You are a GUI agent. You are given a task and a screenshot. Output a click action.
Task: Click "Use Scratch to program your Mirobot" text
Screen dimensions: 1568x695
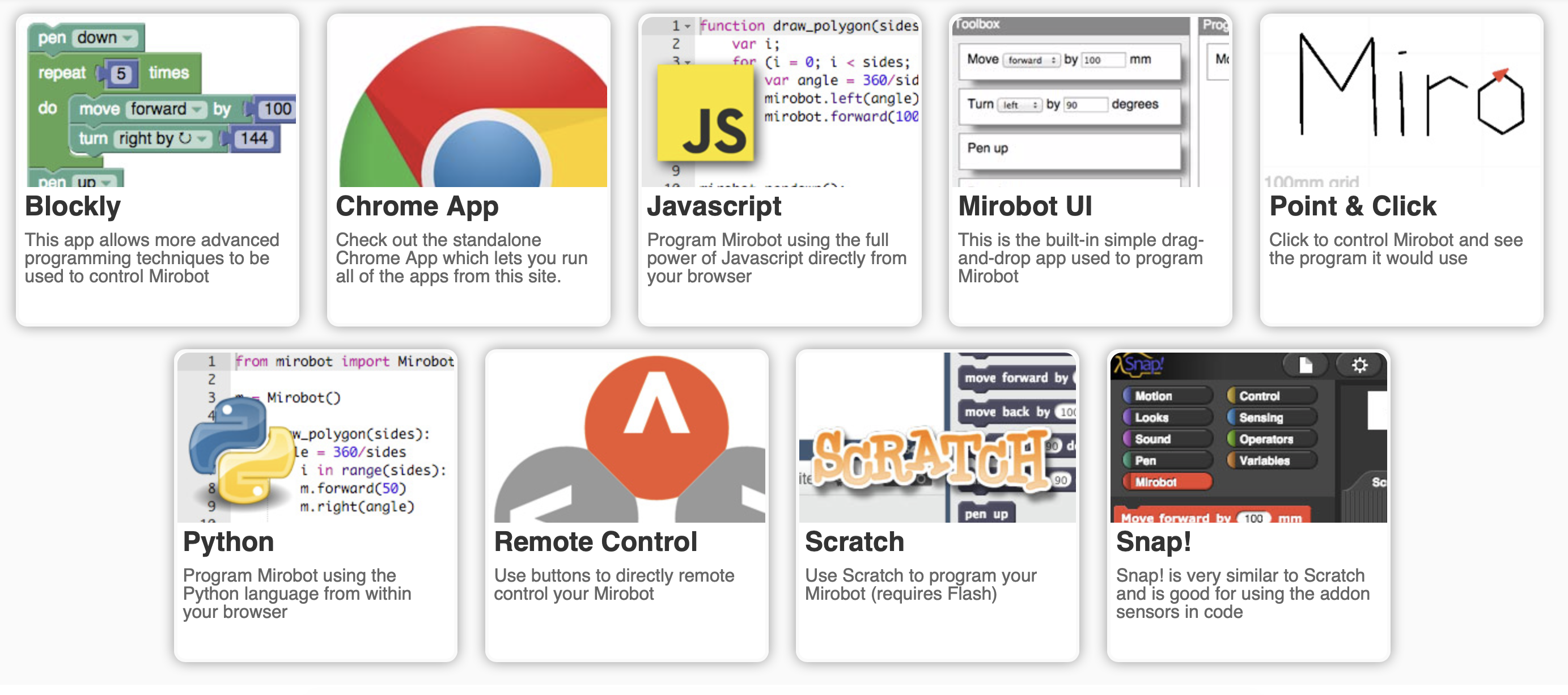click(x=921, y=585)
